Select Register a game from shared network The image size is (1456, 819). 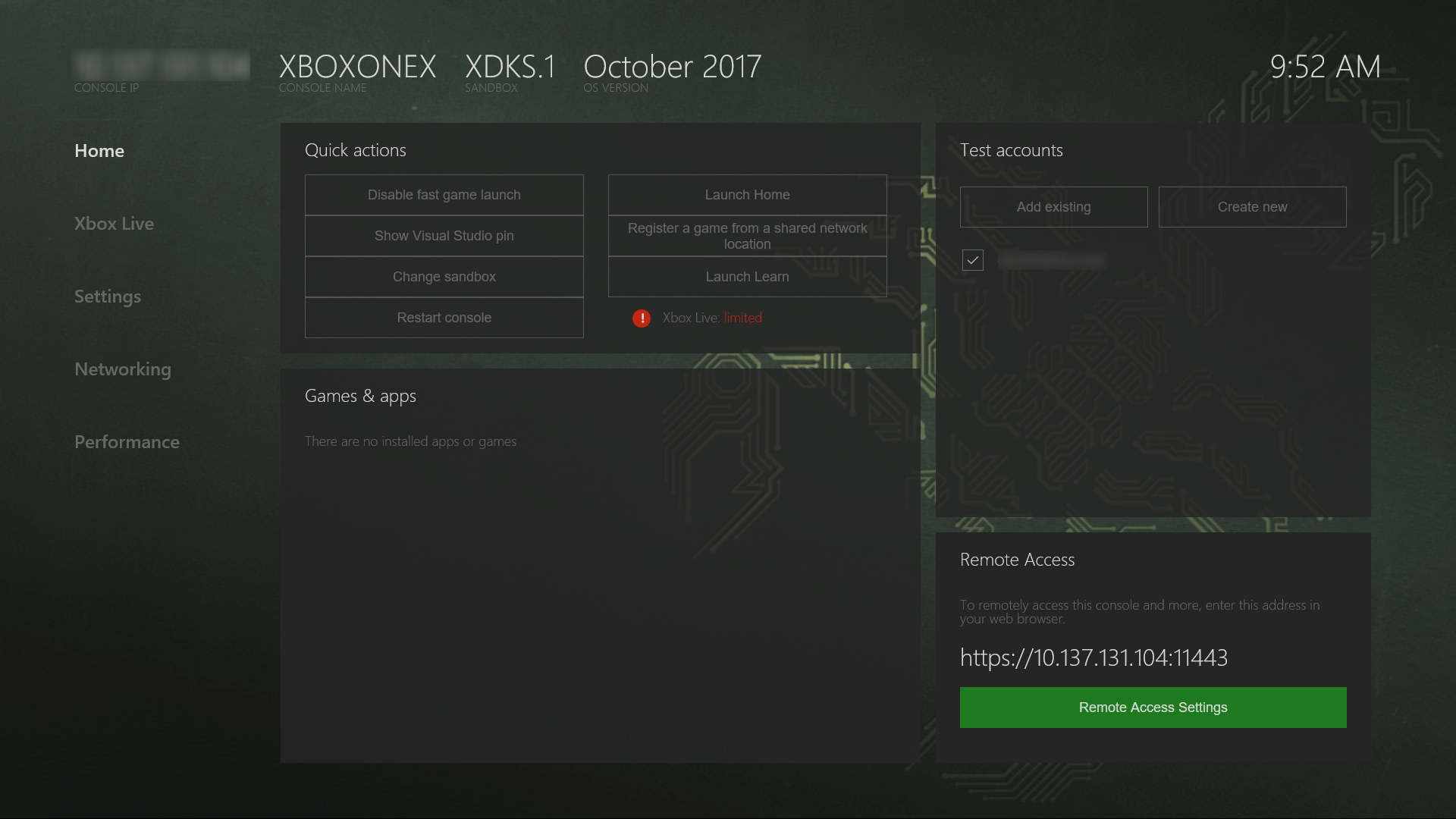[747, 236]
